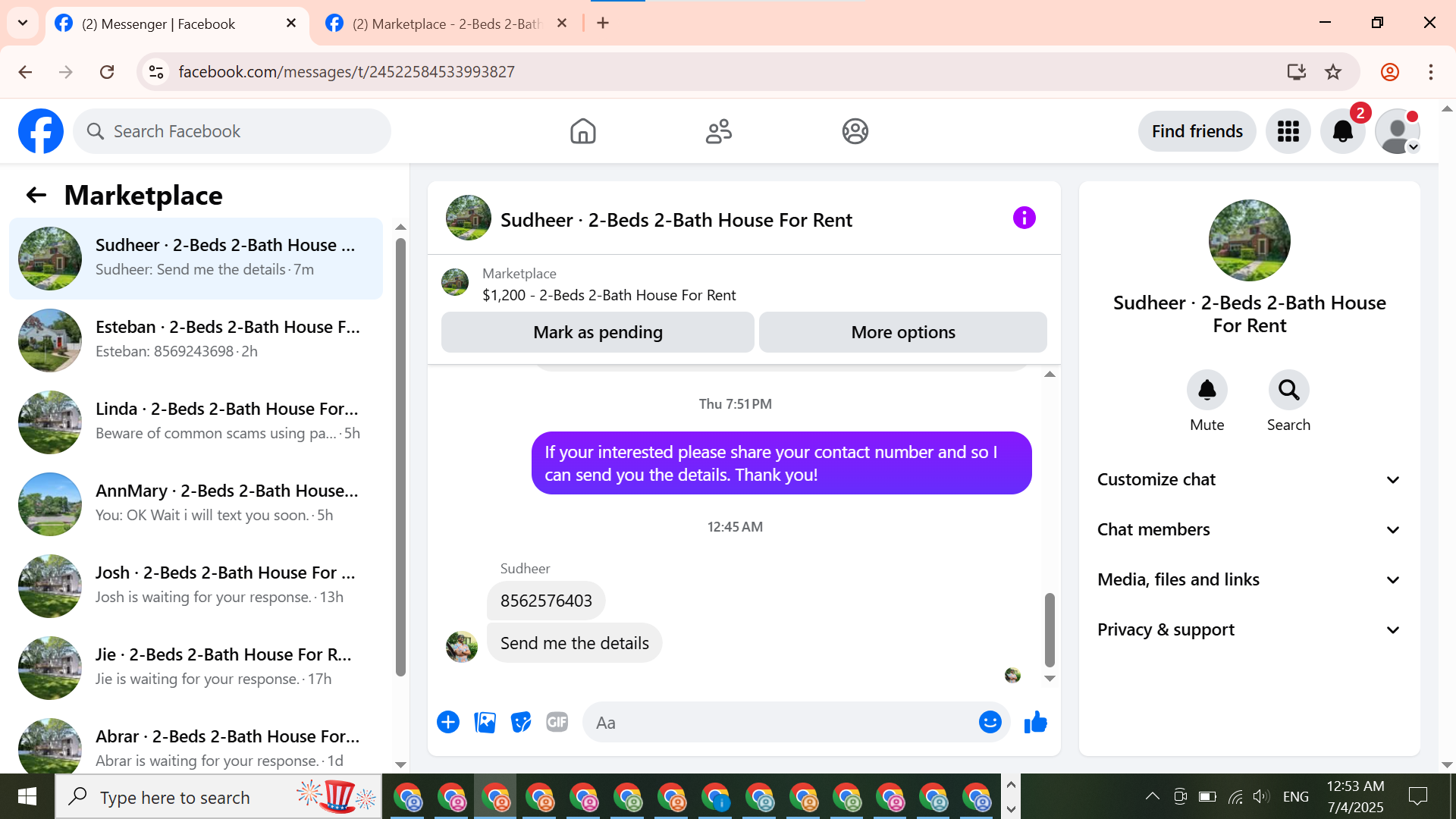Open more actions plus icon
Screen dimensions: 1456x819
[448, 723]
